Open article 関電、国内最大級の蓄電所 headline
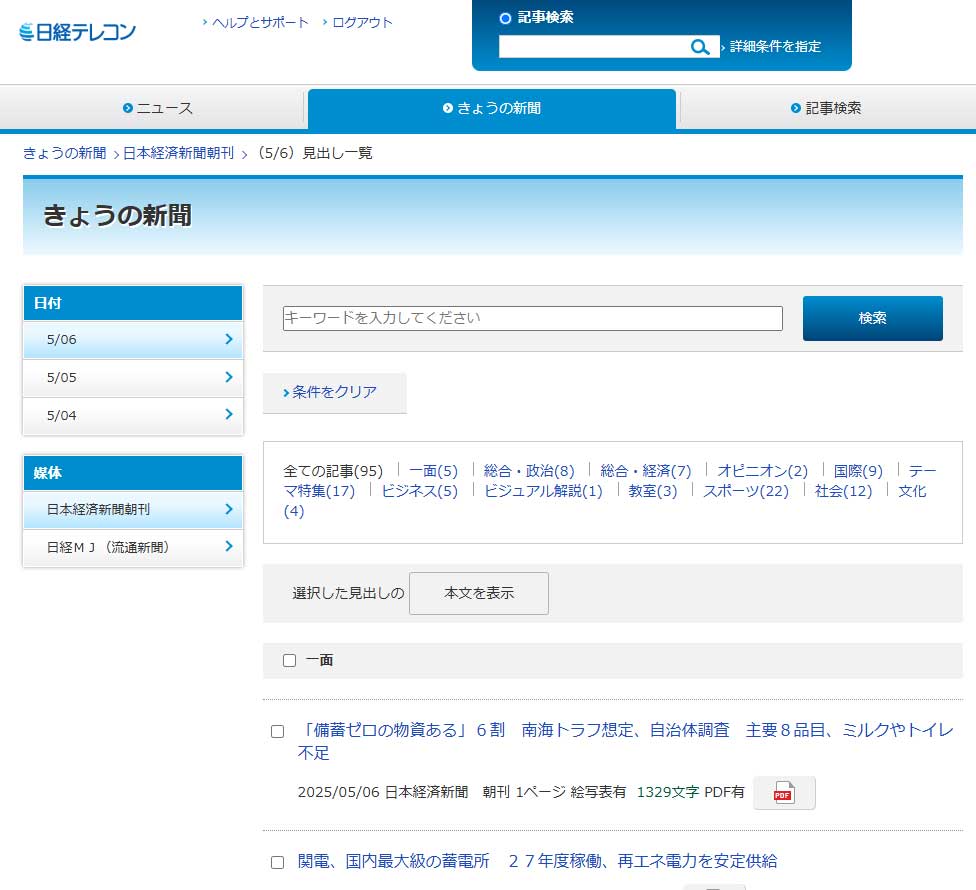Viewport: 976px width, 890px height. 537,861
